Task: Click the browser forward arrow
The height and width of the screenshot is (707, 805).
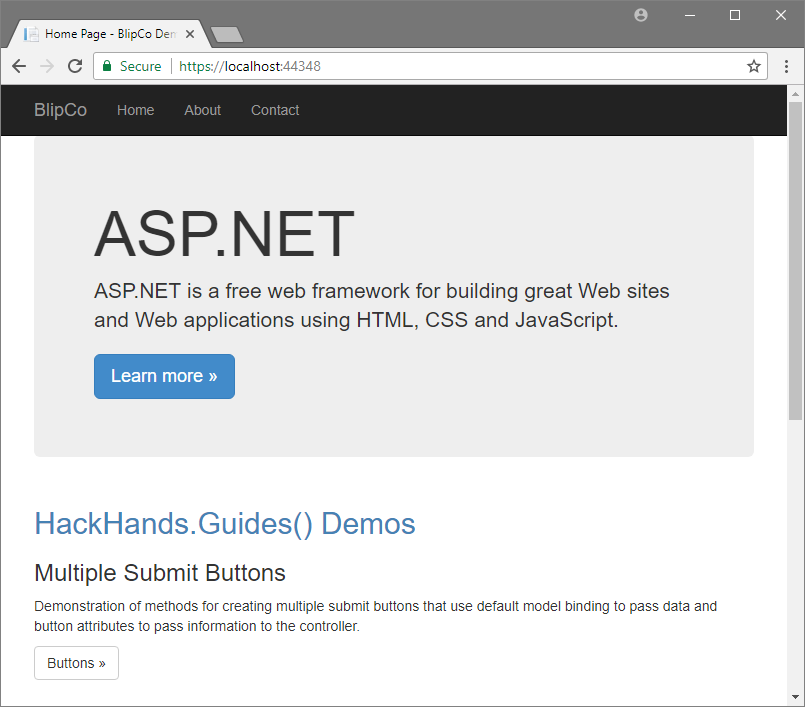Action: (x=47, y=66)
